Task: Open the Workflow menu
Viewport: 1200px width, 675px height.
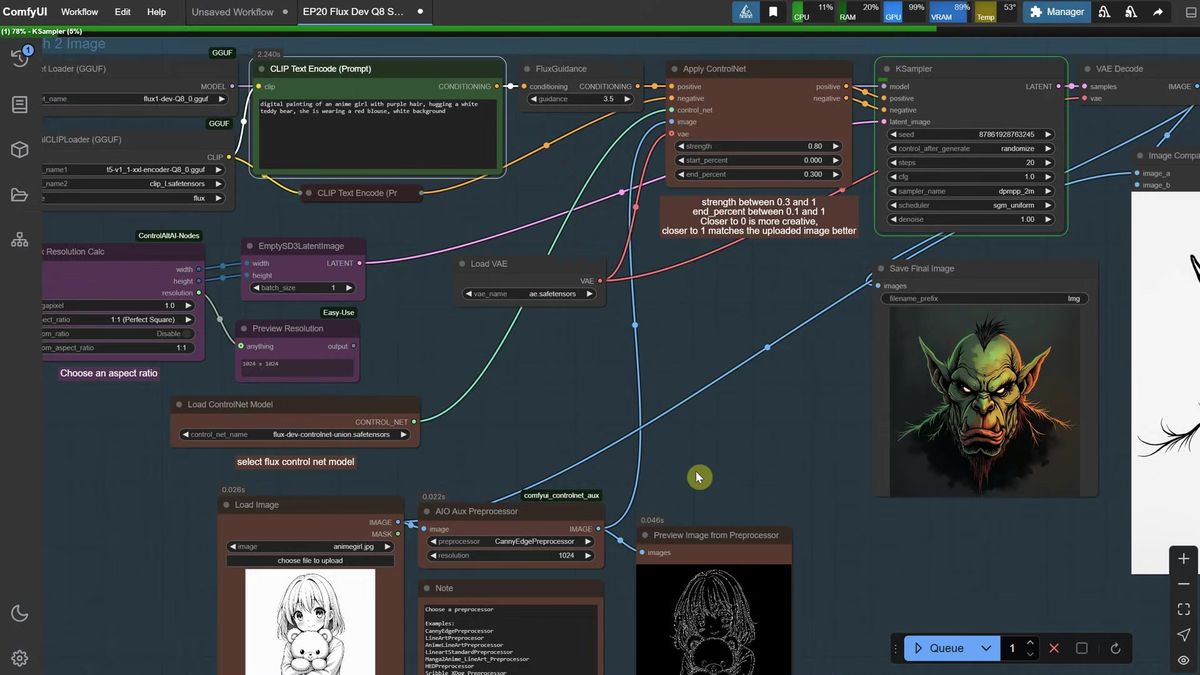Action: pyautogui.click(x=79, y=12)
